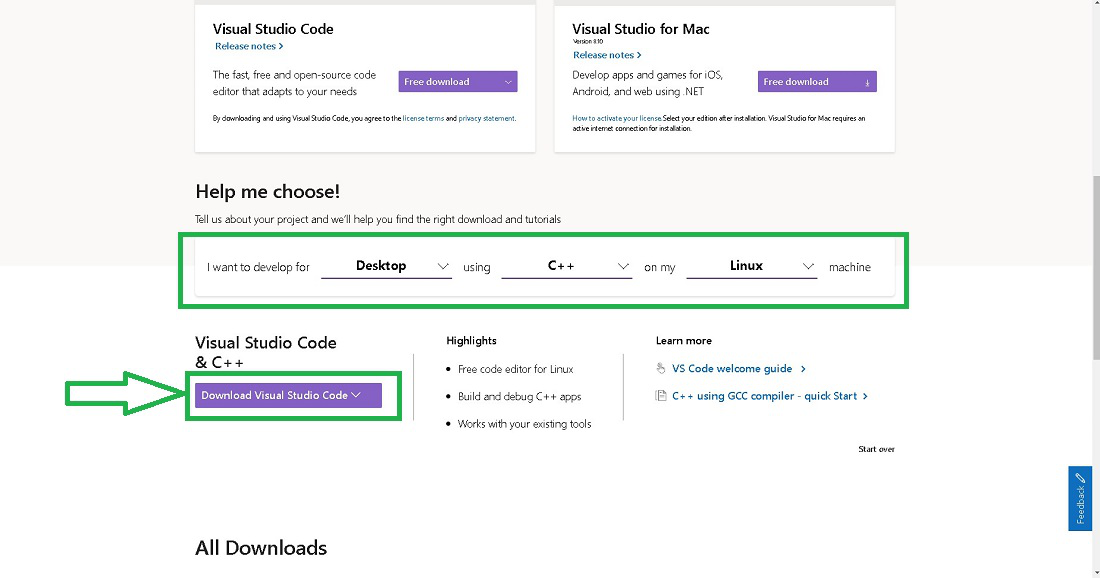The width and height of the screenshot is (1100, 578).
Task: Click download arrow icon on Mac Free download
Action: [x=867, y=82]
